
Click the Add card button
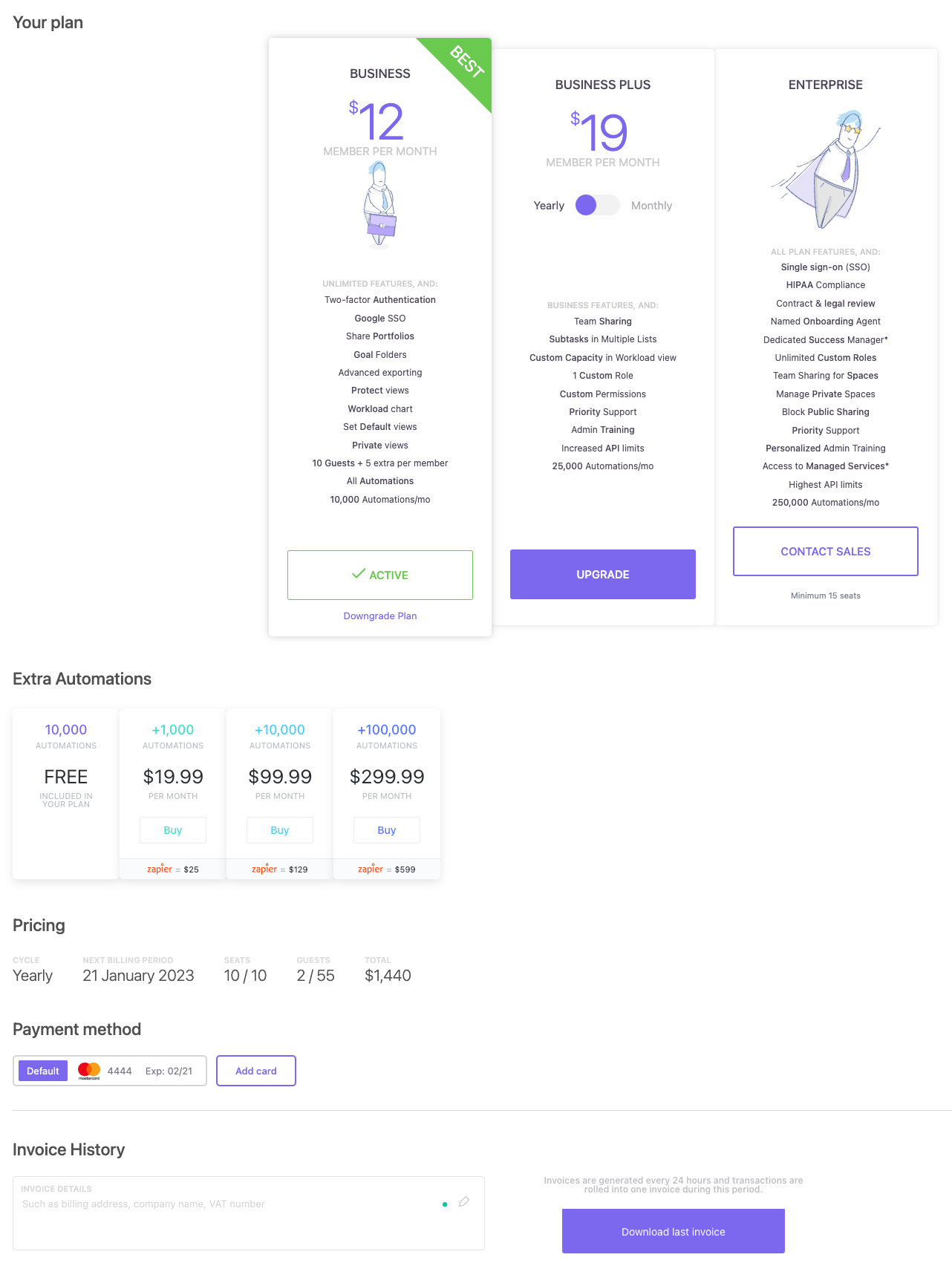pyautogui.click(x=256, y=1071)
